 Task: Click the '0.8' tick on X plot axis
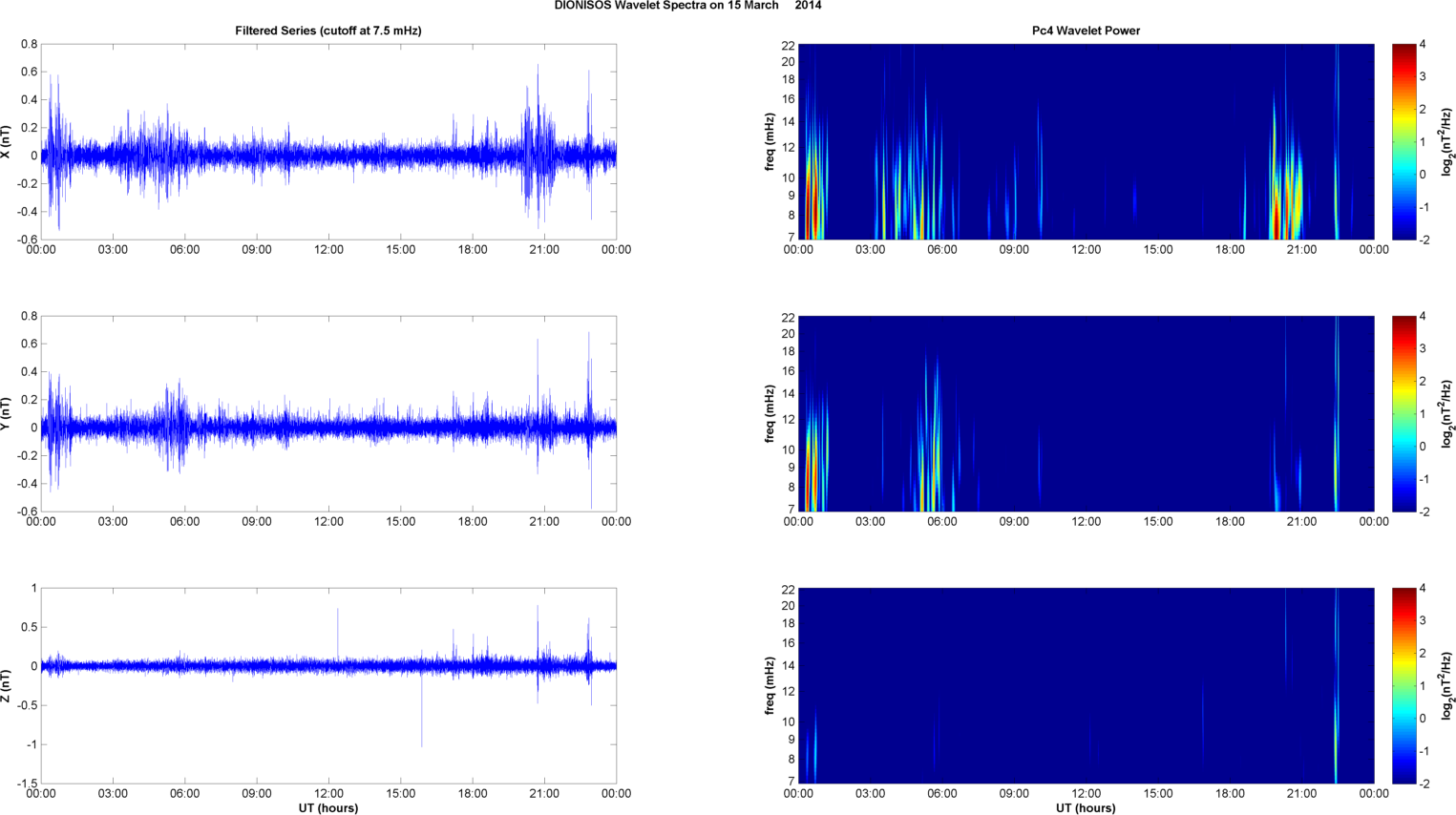(x=29, y=45)
